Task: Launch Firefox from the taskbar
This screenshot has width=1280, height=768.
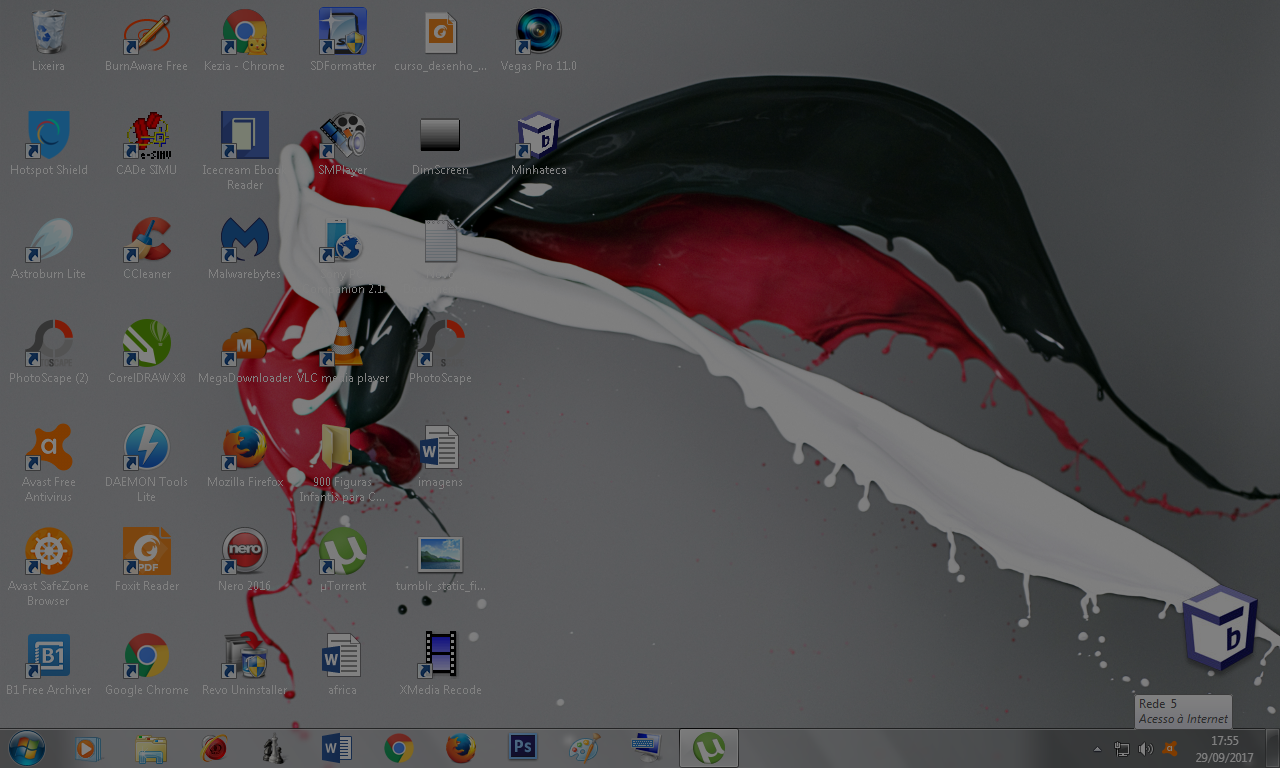Action: point(461,747)
